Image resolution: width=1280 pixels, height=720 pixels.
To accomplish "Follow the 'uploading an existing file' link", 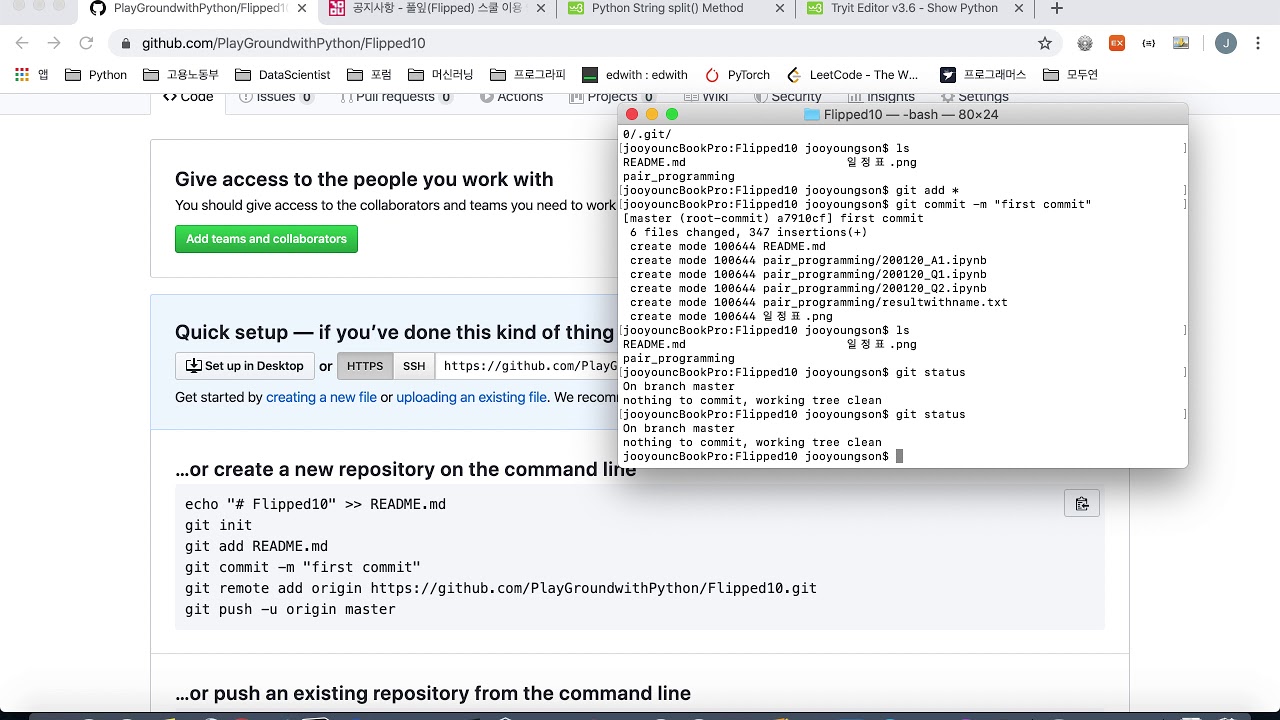I will point(471,397).
